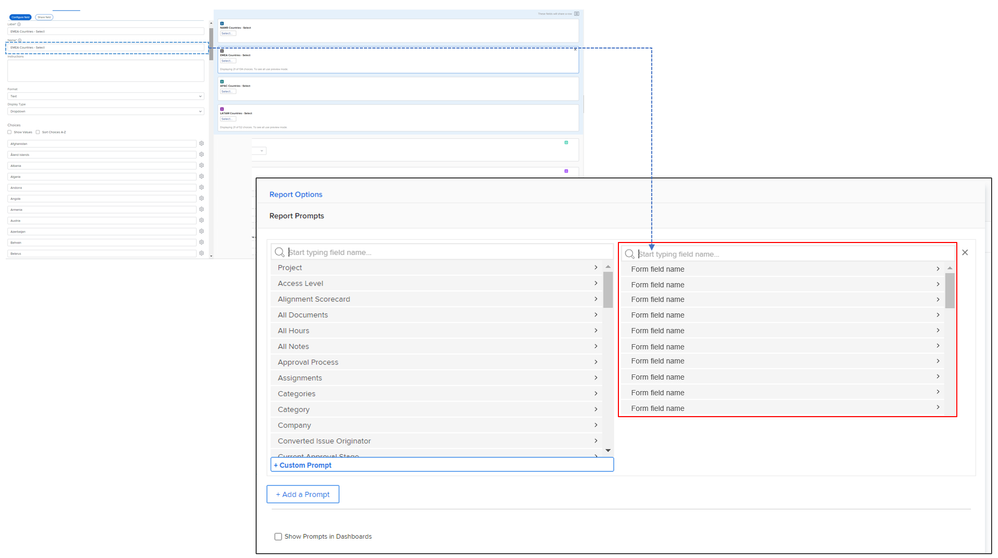Open the Display Type dropdown
Image resolution: width=998 pixels, height=558 pixels.
click(105, 111)
